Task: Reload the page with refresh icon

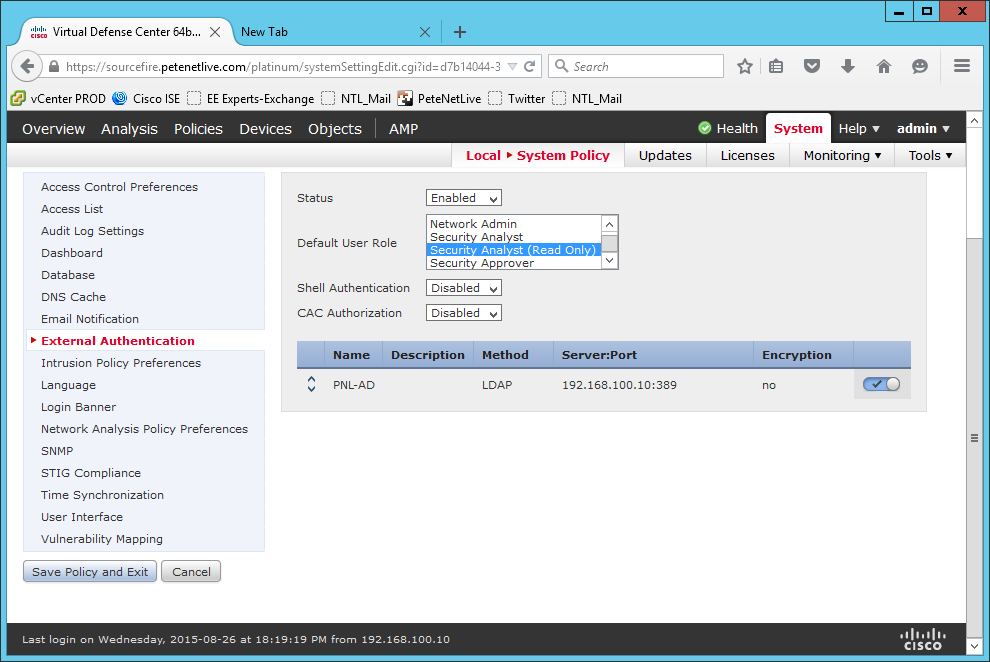Action: pos(530,66)
